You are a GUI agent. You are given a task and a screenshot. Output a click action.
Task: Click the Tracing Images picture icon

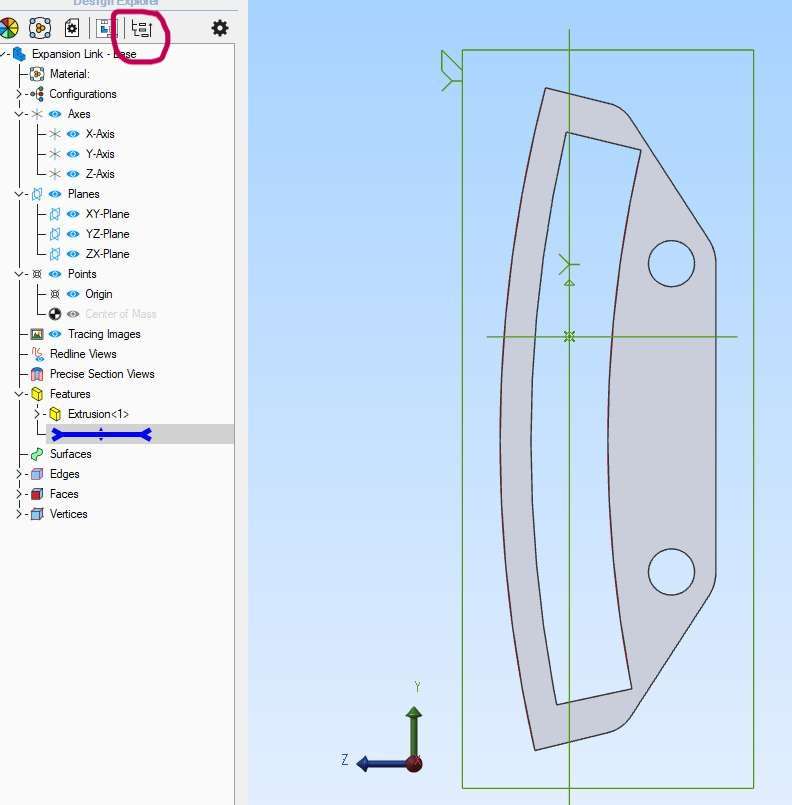pyautogui.click(x=37, y=334)
